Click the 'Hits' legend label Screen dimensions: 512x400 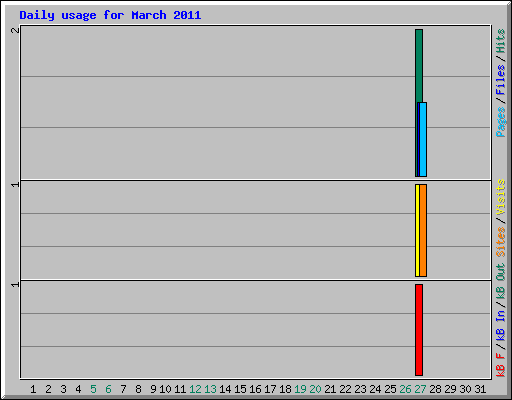(500, 41)
